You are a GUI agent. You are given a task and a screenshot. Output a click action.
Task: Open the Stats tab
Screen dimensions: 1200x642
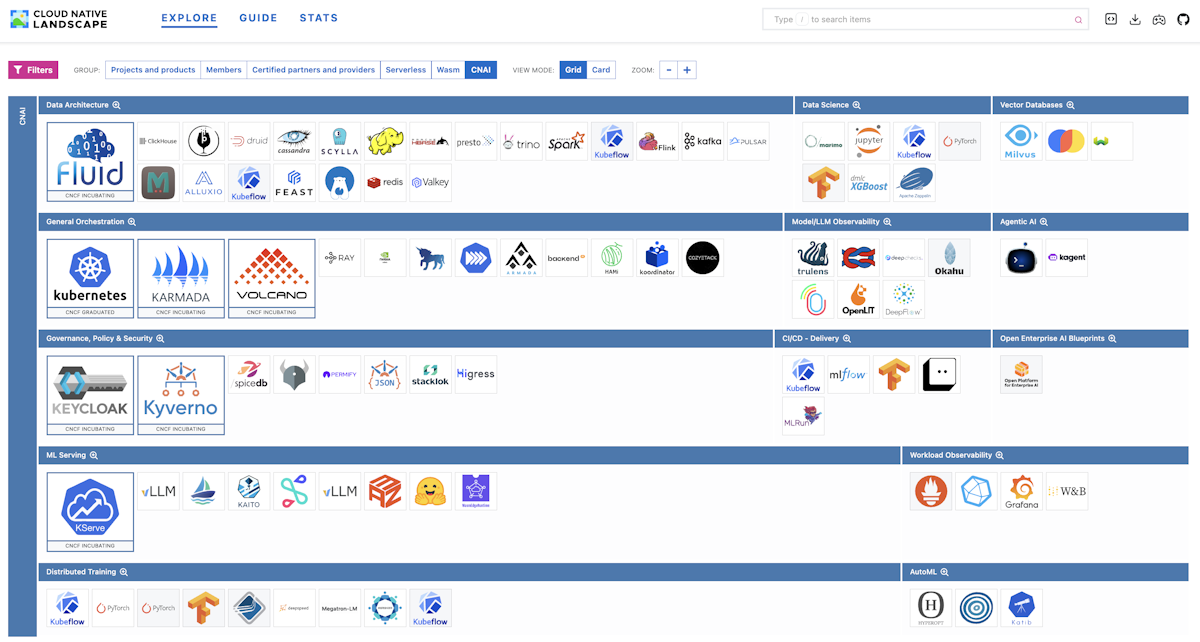click(318, 18)
